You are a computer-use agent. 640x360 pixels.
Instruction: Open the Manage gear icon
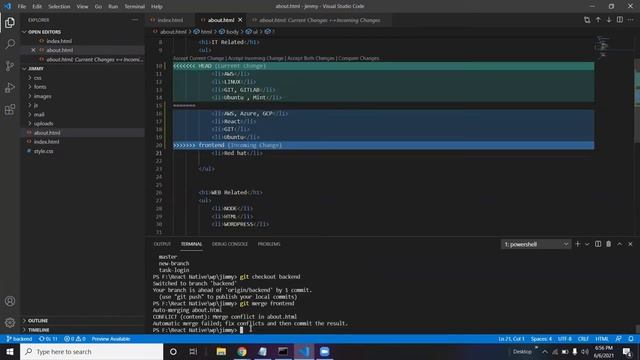(x=10, y=322)
